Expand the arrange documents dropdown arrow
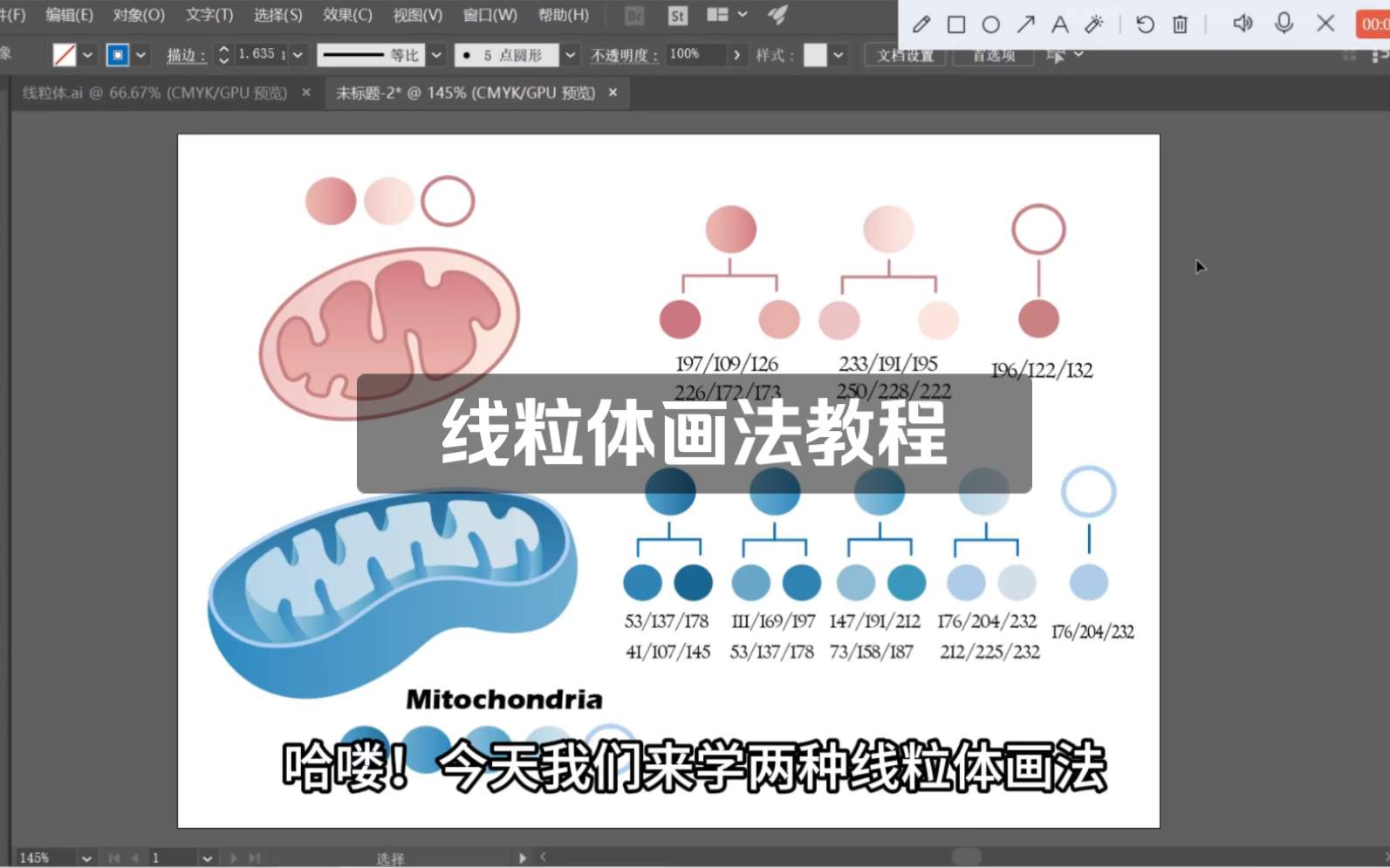 click(743, 15)
